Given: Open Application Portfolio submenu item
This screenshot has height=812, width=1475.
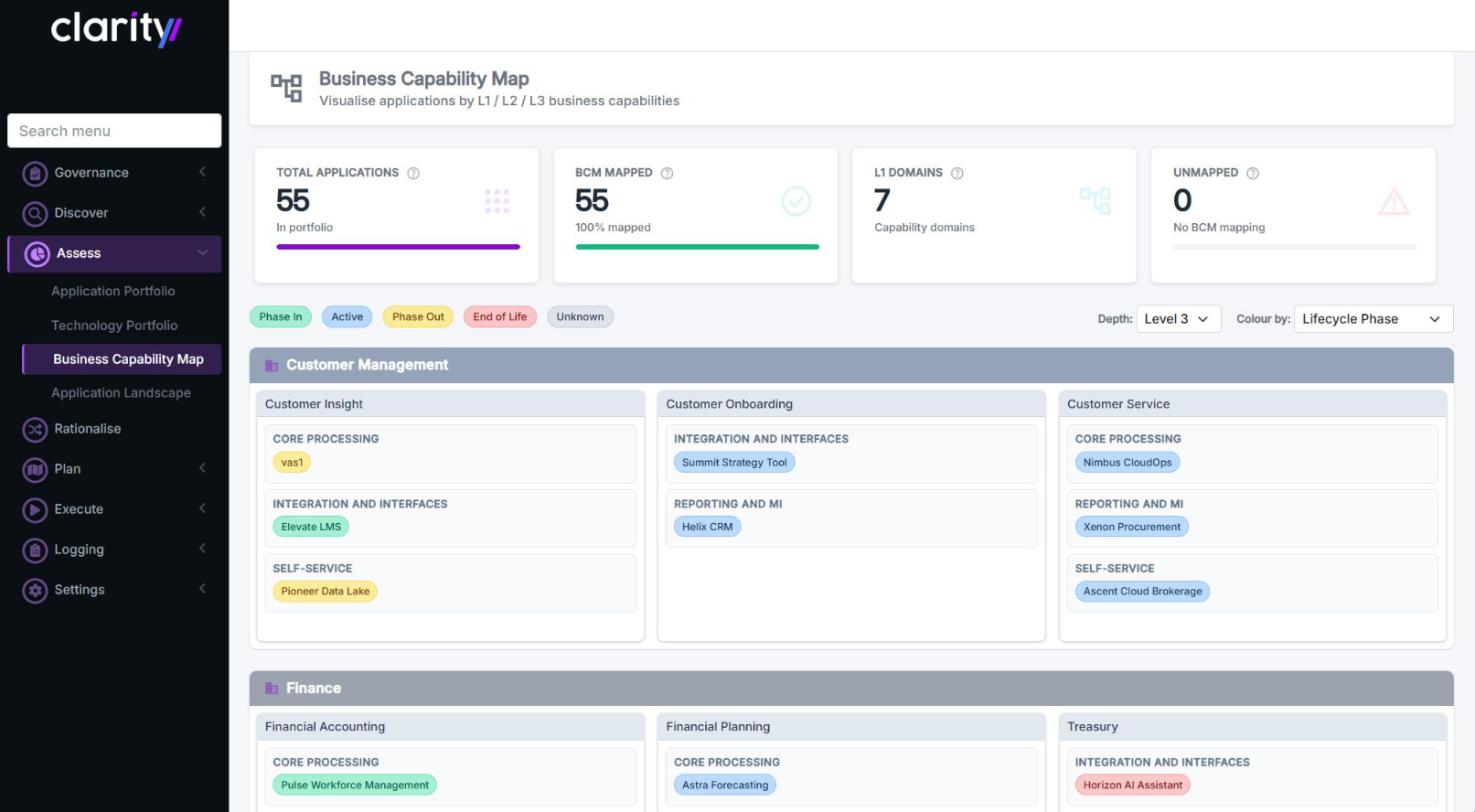Looking at the screenshot, I should pos(113,292).
